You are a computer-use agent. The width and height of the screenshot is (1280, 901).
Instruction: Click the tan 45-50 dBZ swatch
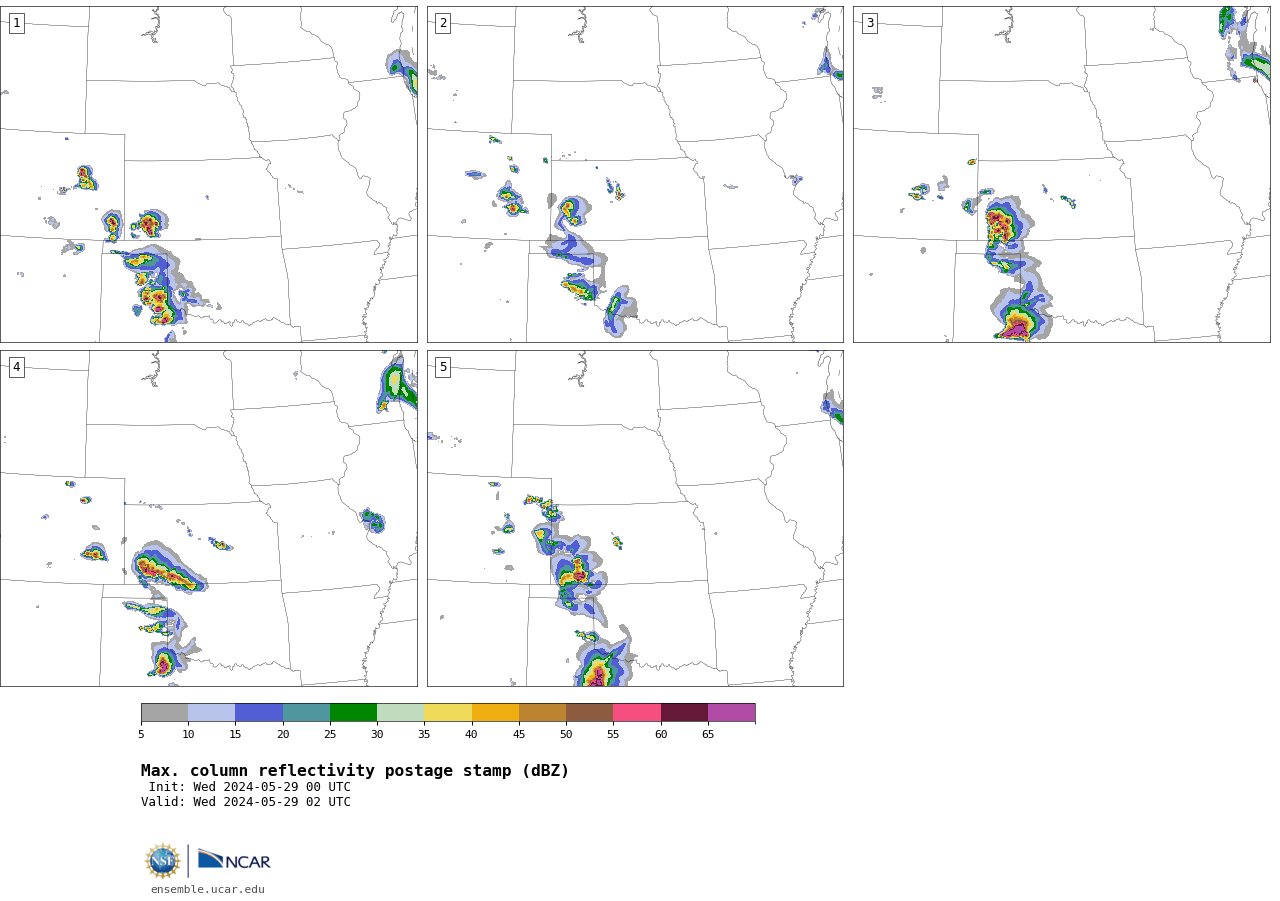point(542,713)
